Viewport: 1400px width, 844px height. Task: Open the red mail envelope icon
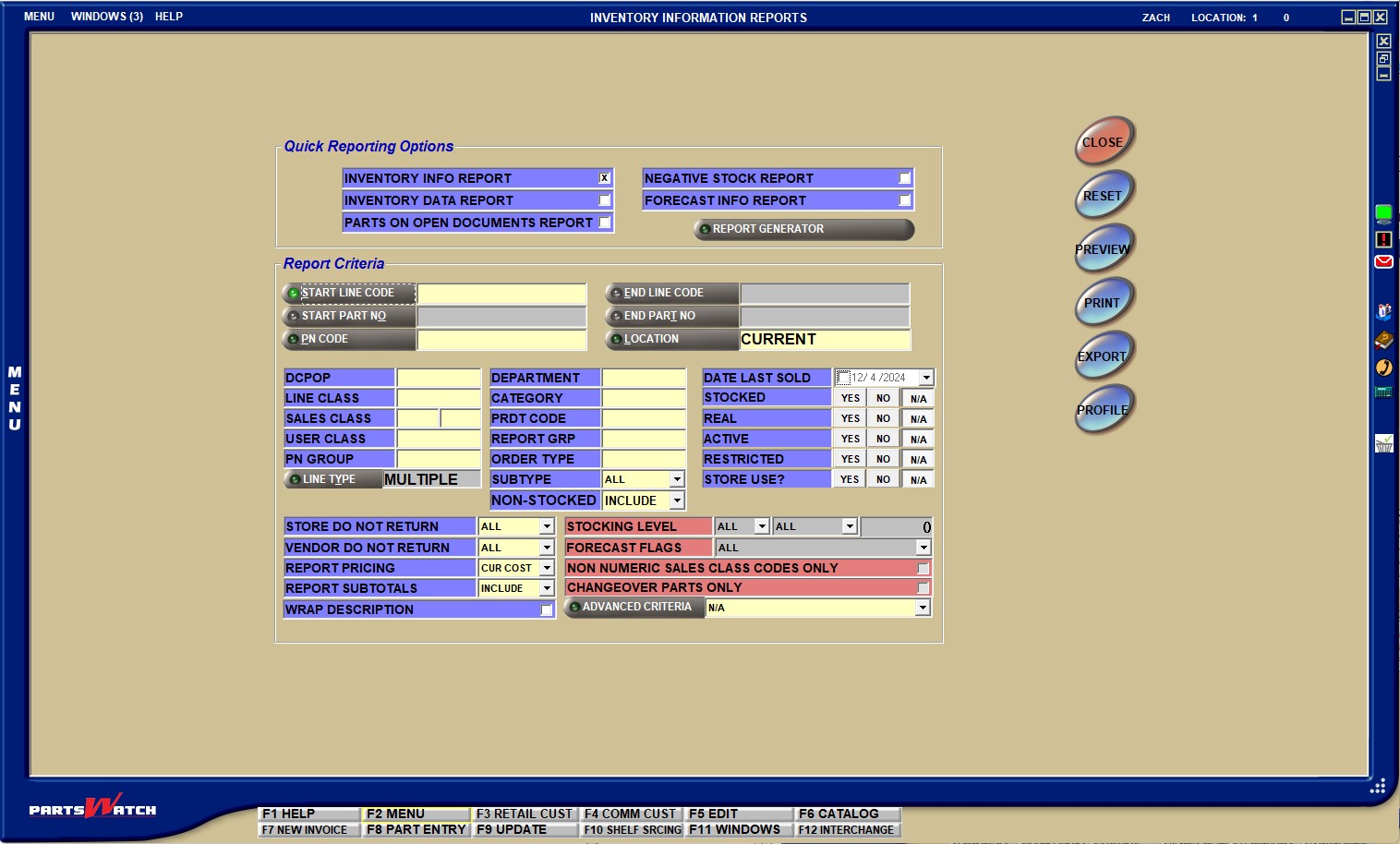point(1383,262)
